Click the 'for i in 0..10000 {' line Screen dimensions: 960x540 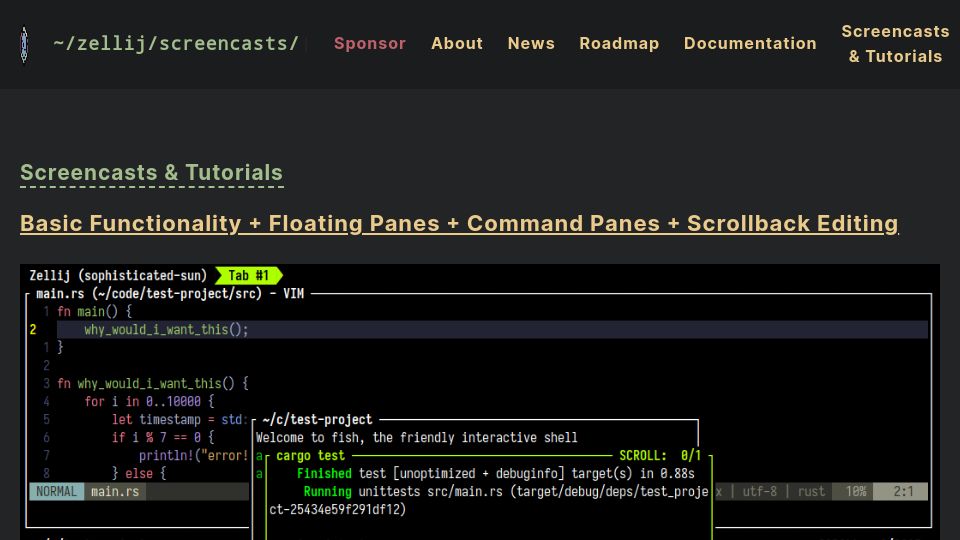(149, 402)
